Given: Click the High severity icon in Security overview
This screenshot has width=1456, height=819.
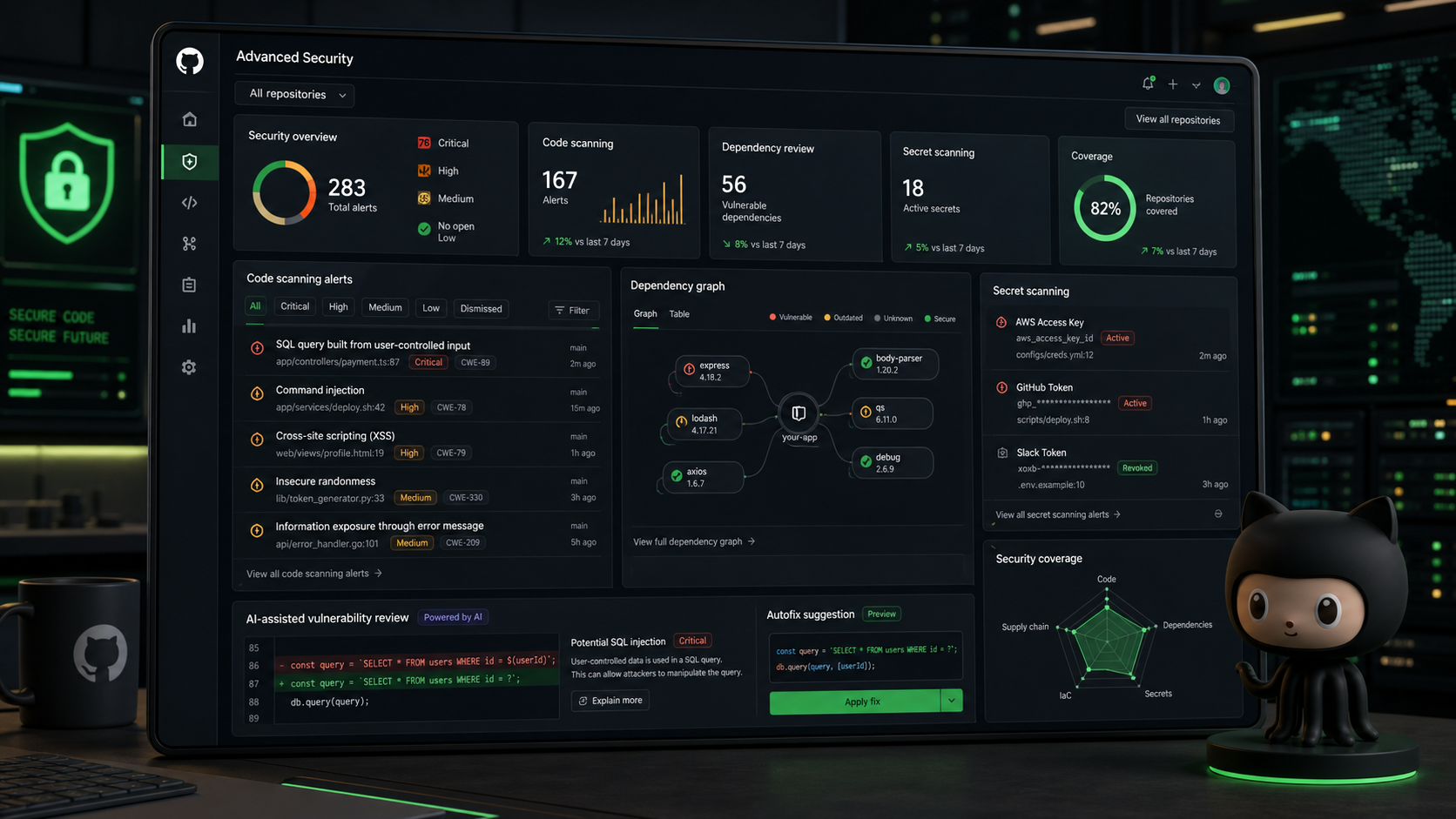Looking at the screenshot, I should pos(424,171).
